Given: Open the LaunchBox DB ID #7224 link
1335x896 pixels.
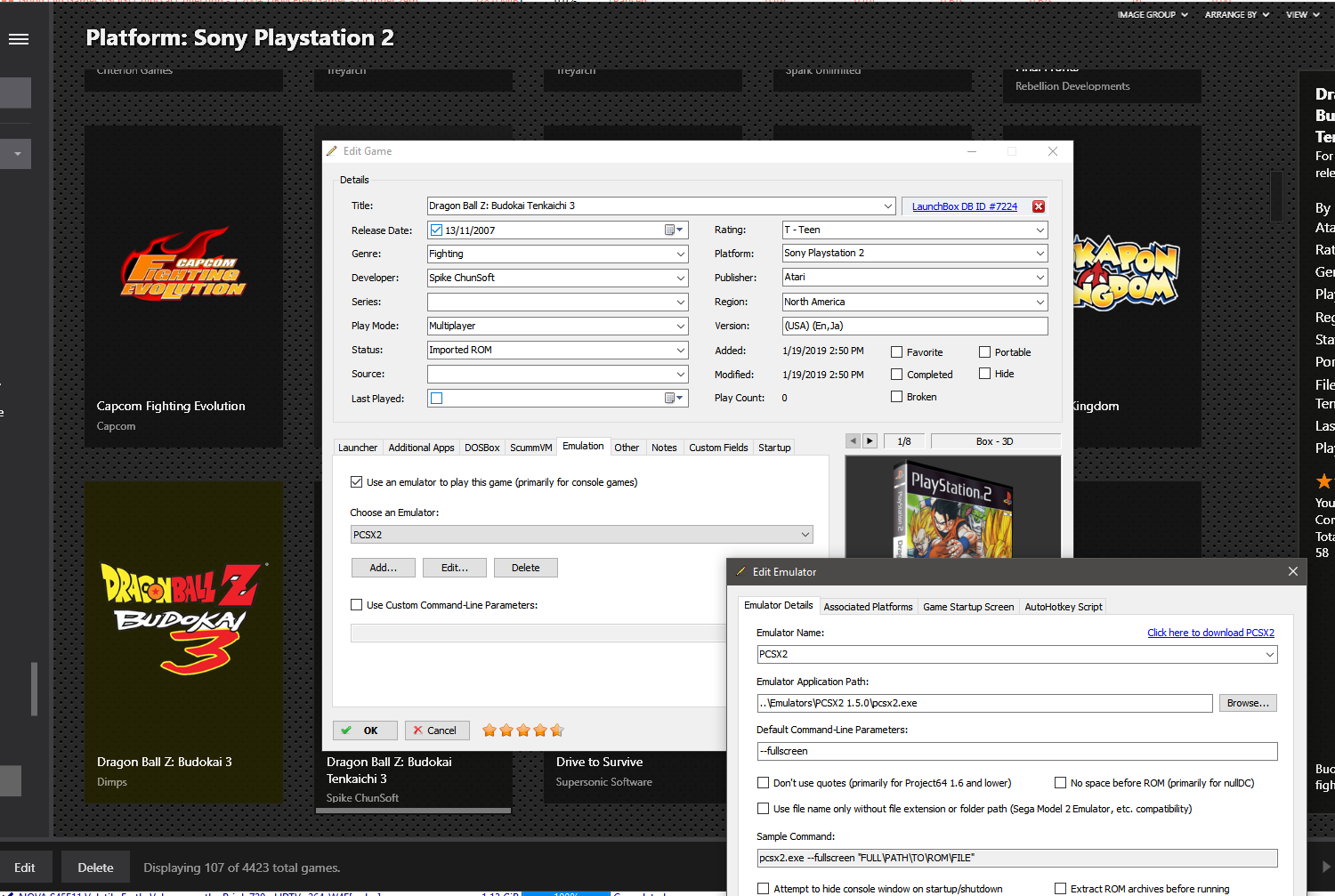Looking at the screenshot, I should point(964,206).
